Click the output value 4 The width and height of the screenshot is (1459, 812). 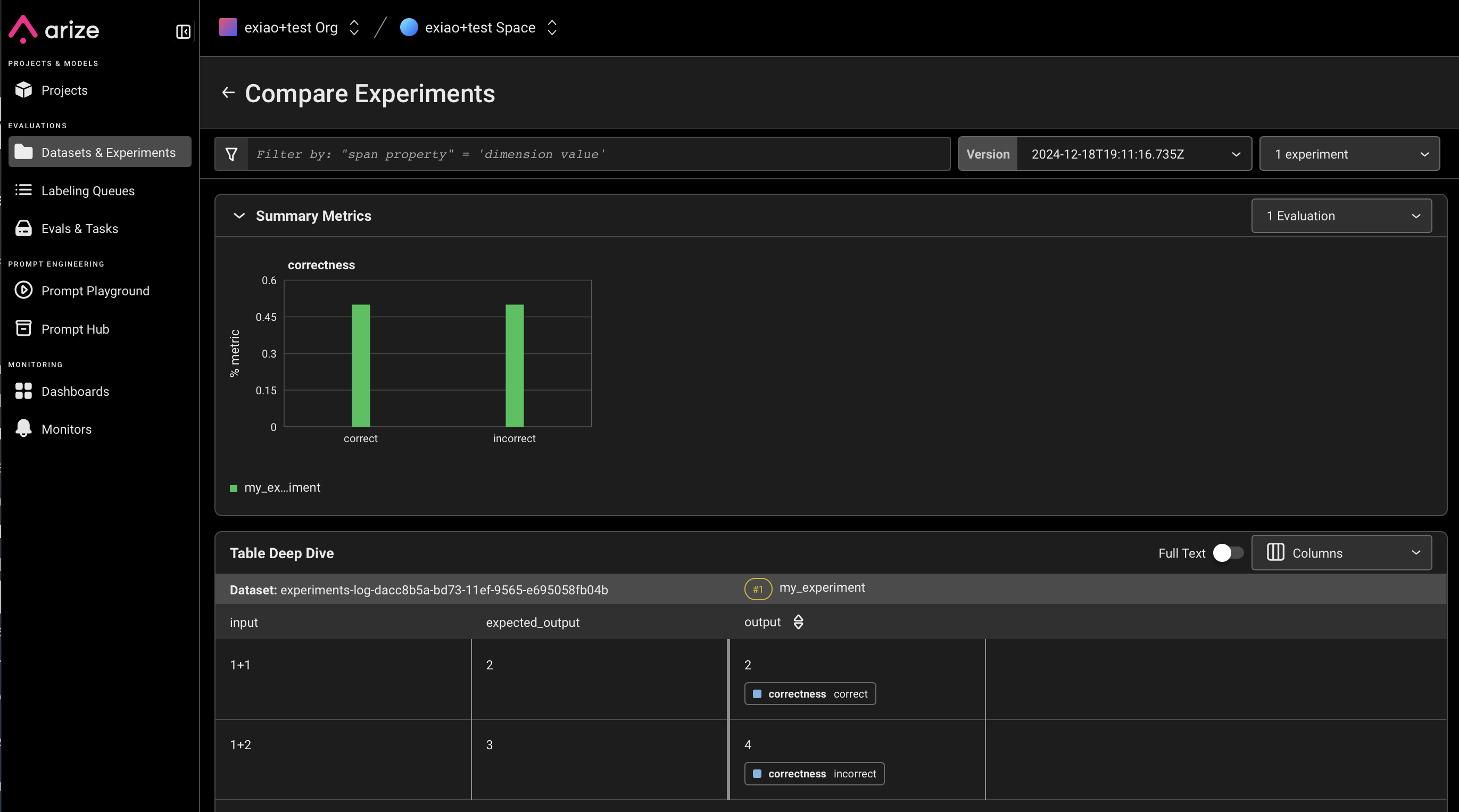[x=748, y=744]
